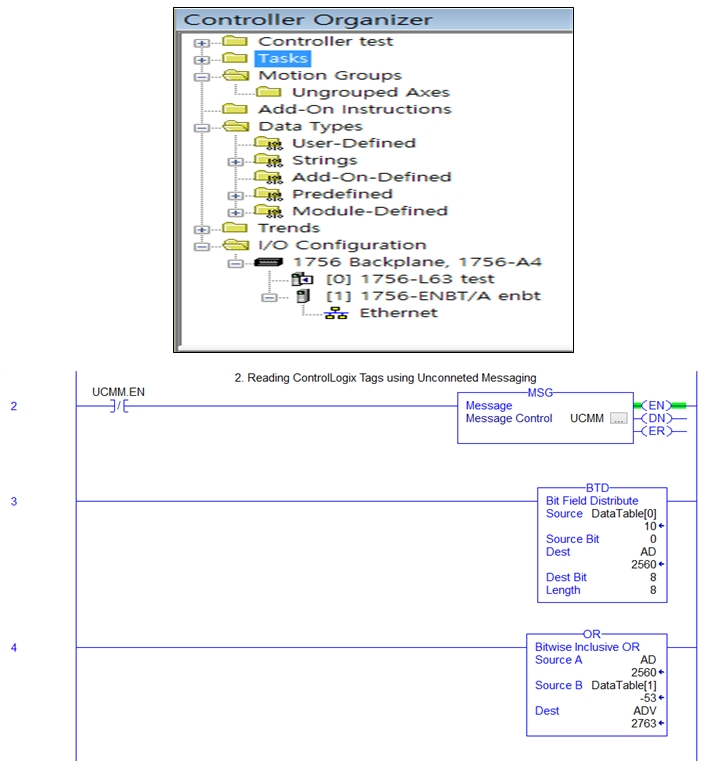Expand the Strings data type node
This screenshot has height=772, width=708.
coord(235,162)
